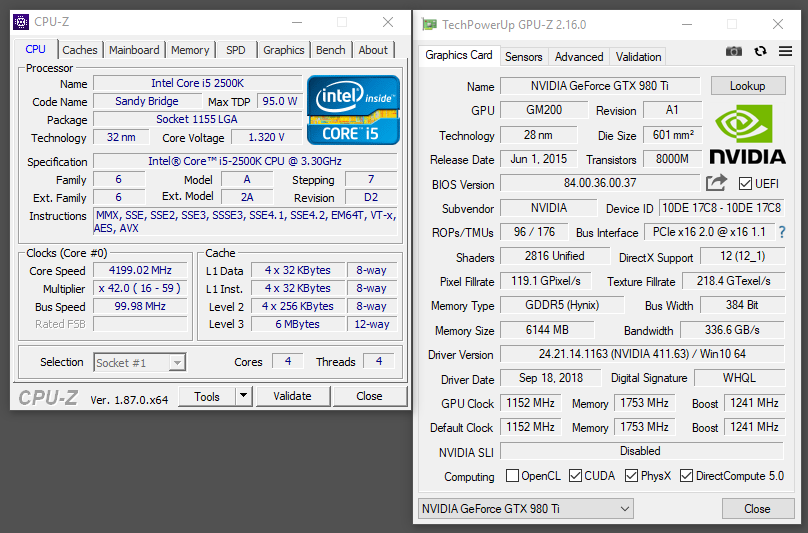Click the Bus Width value 384 Bit

[x=742, y=305]
